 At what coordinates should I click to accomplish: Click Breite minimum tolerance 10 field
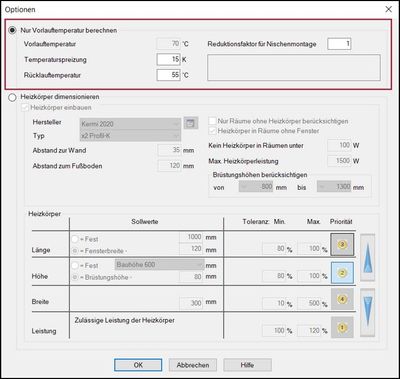[274, 303]
